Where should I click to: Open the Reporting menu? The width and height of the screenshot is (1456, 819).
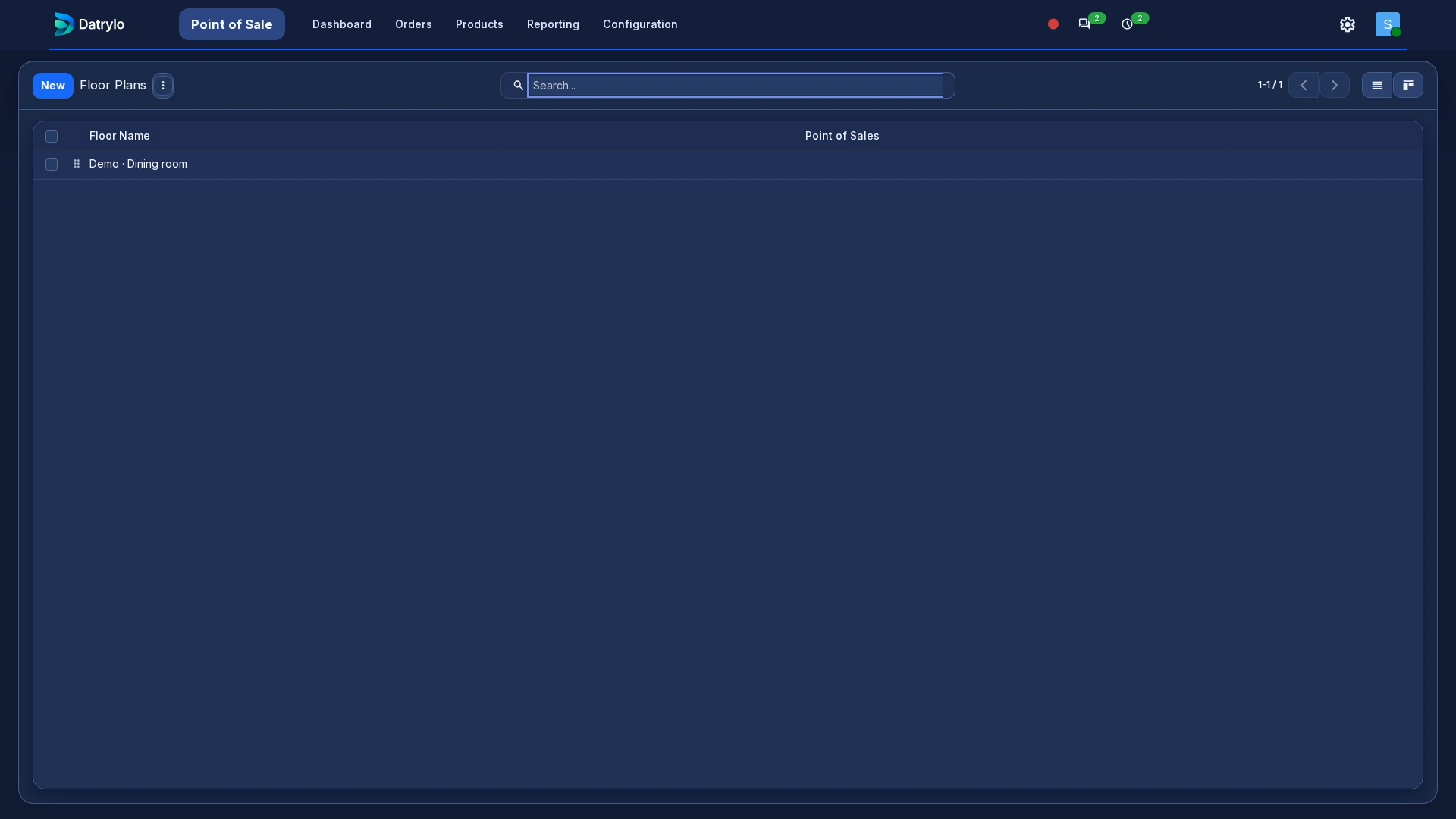tap(553, 24)
